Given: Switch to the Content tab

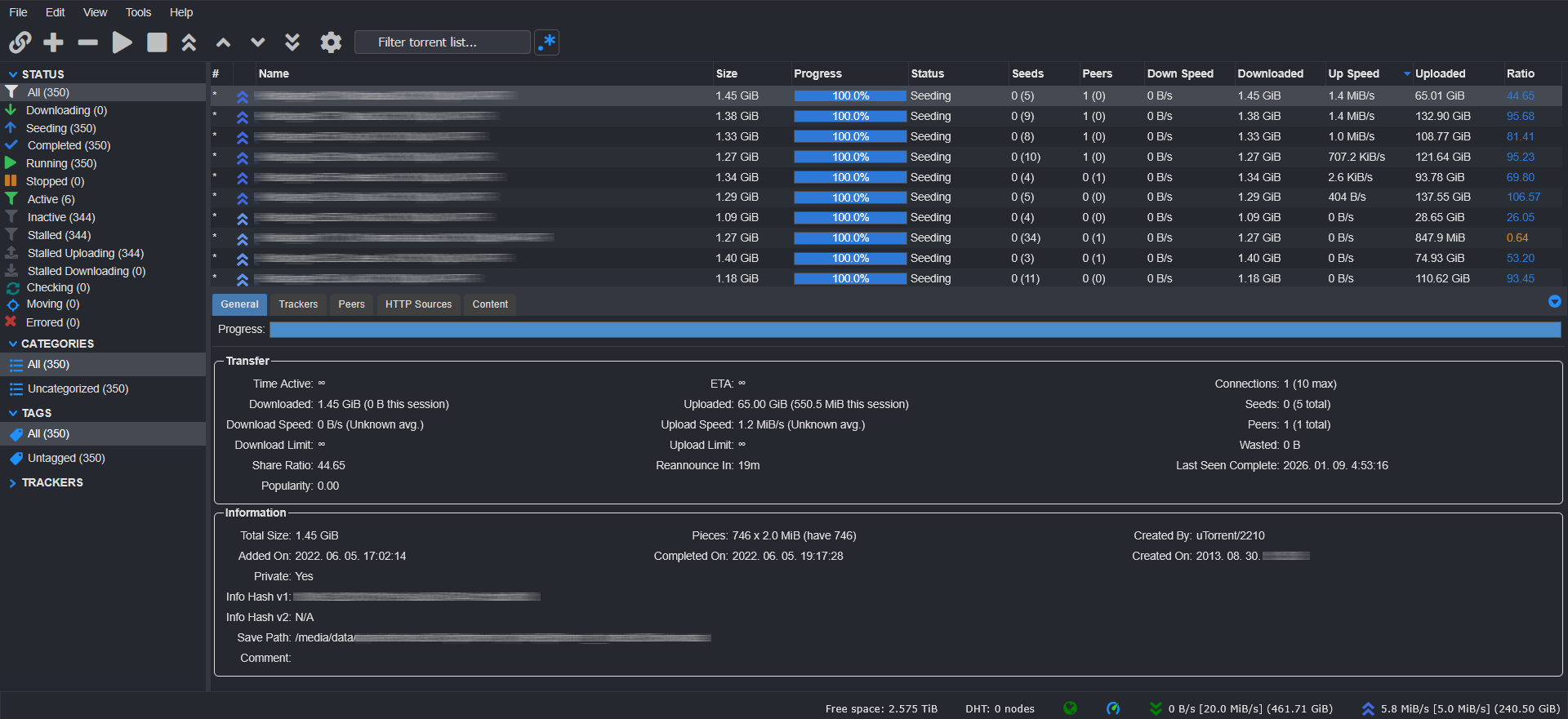Looking at the screenshot, I should click(490, 304).
